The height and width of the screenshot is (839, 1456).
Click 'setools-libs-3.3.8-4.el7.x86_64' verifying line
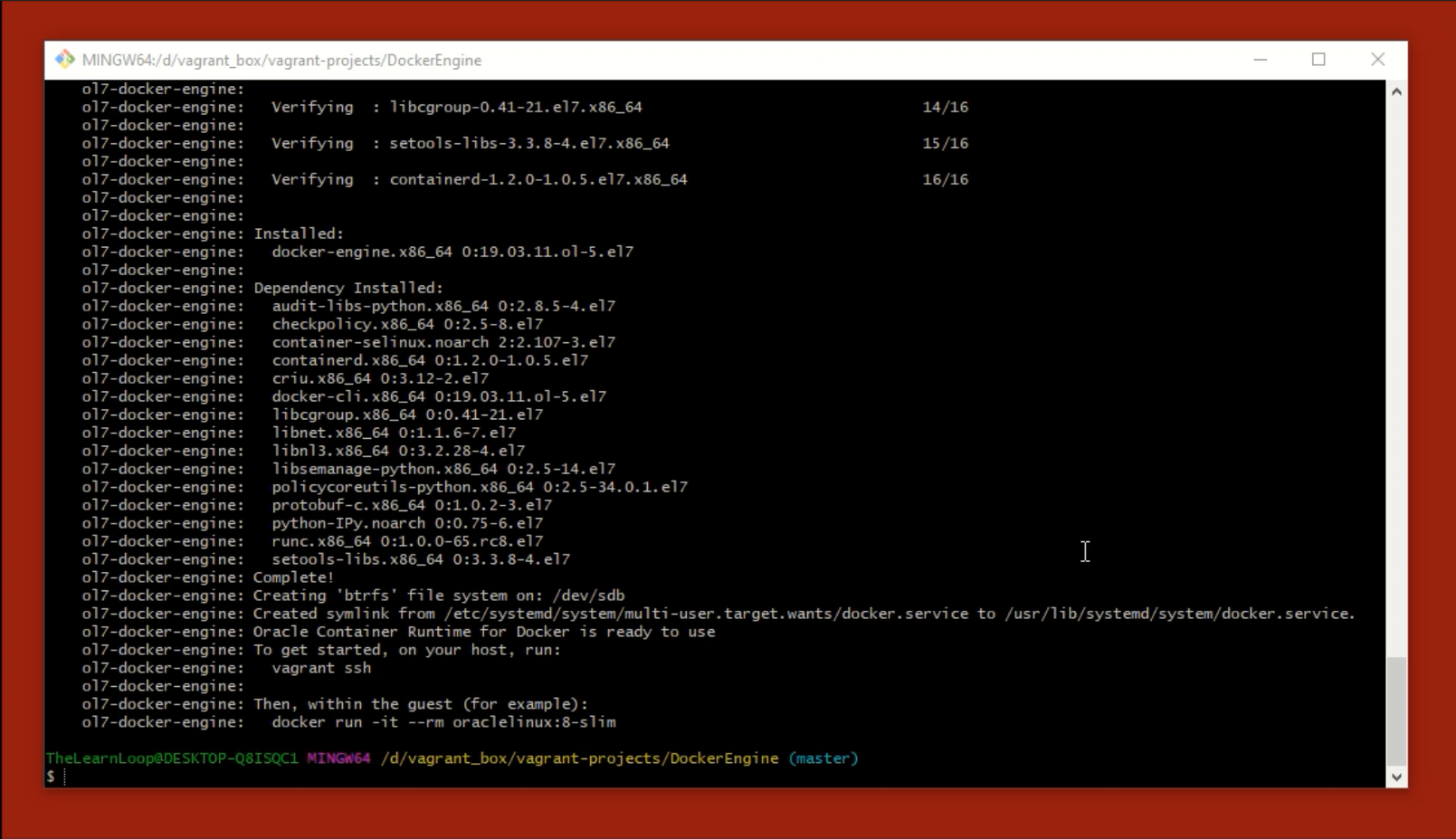(x=529, y=143)
